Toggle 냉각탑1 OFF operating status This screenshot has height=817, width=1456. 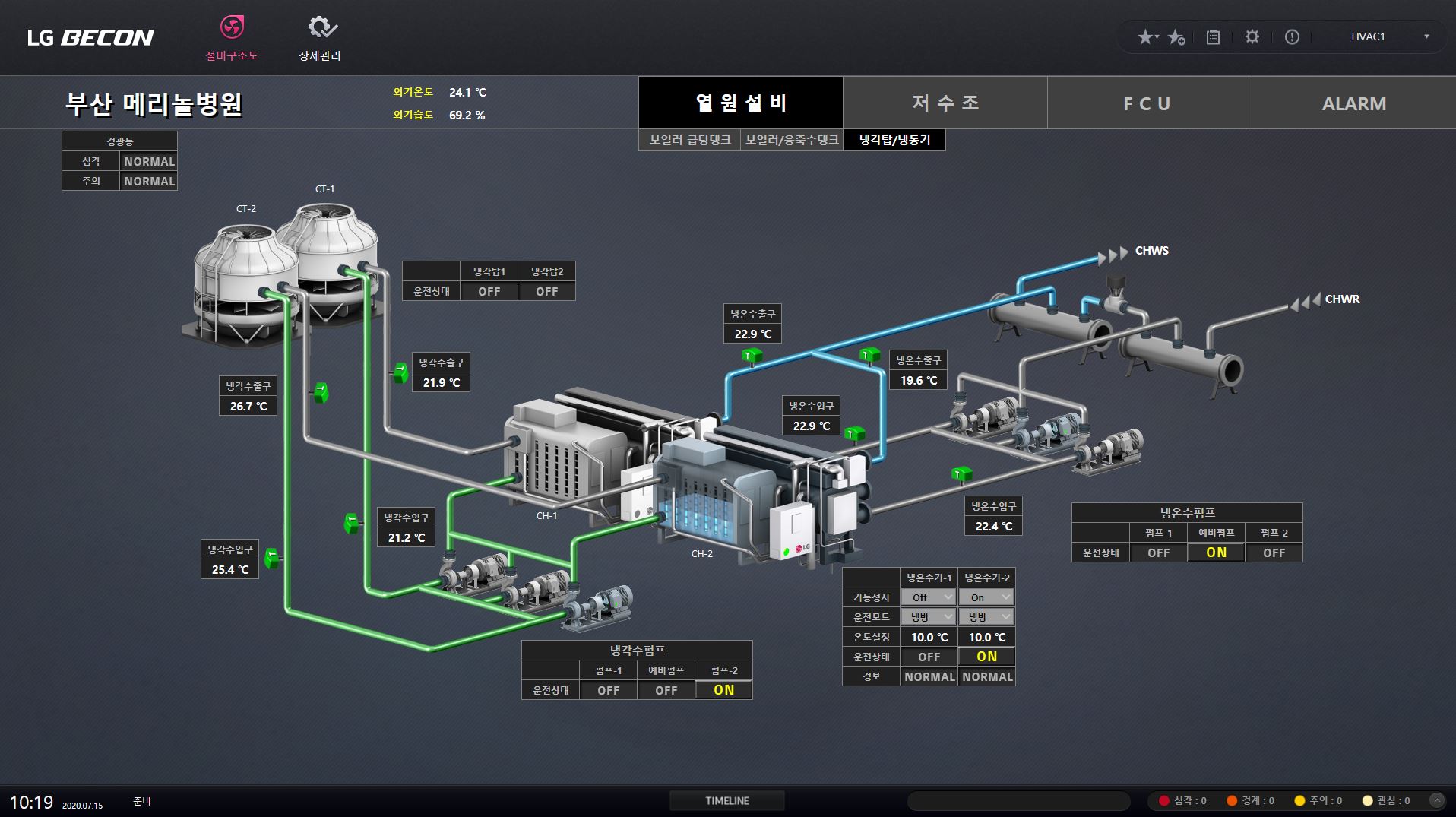(x=489, y=292)
